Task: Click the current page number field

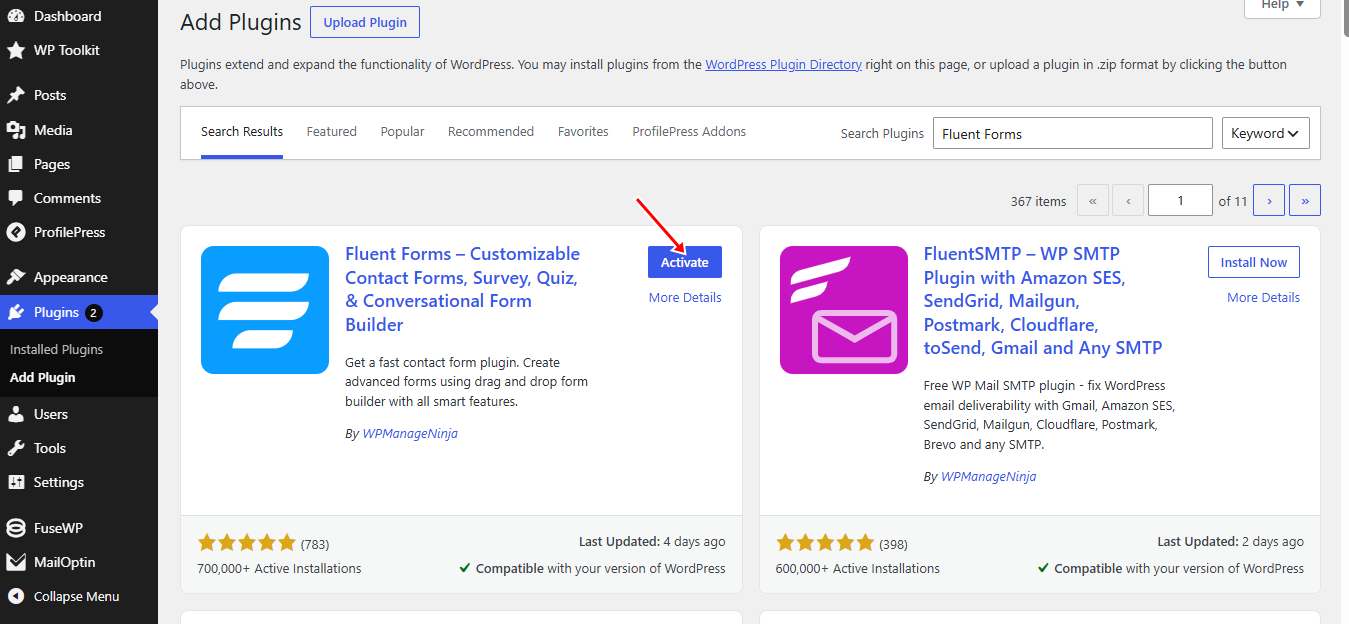Action: (x=1180, y=200)
